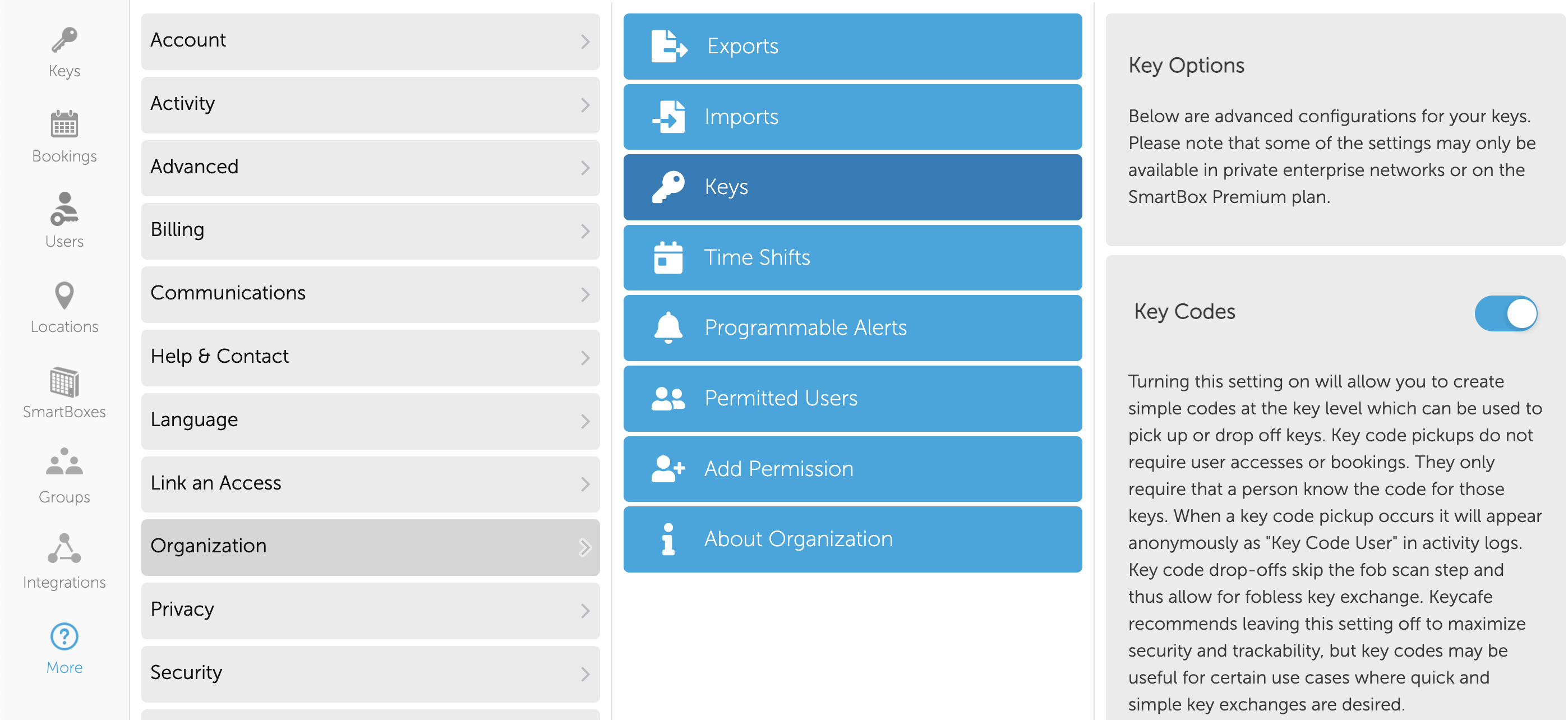Open Keys from the sidebar key icon

click(64, 41)
